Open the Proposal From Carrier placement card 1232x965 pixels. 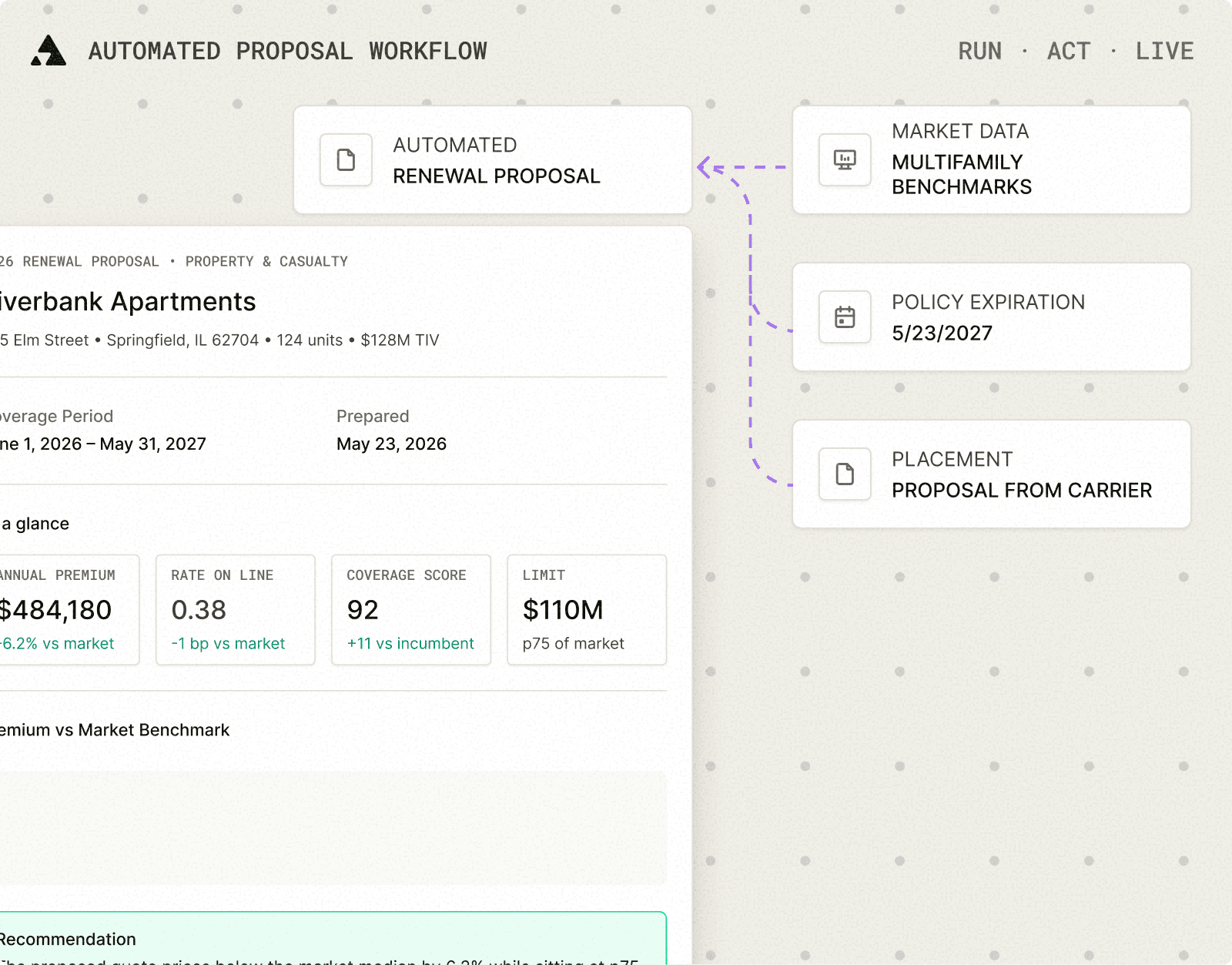click(x=992, y=474)
